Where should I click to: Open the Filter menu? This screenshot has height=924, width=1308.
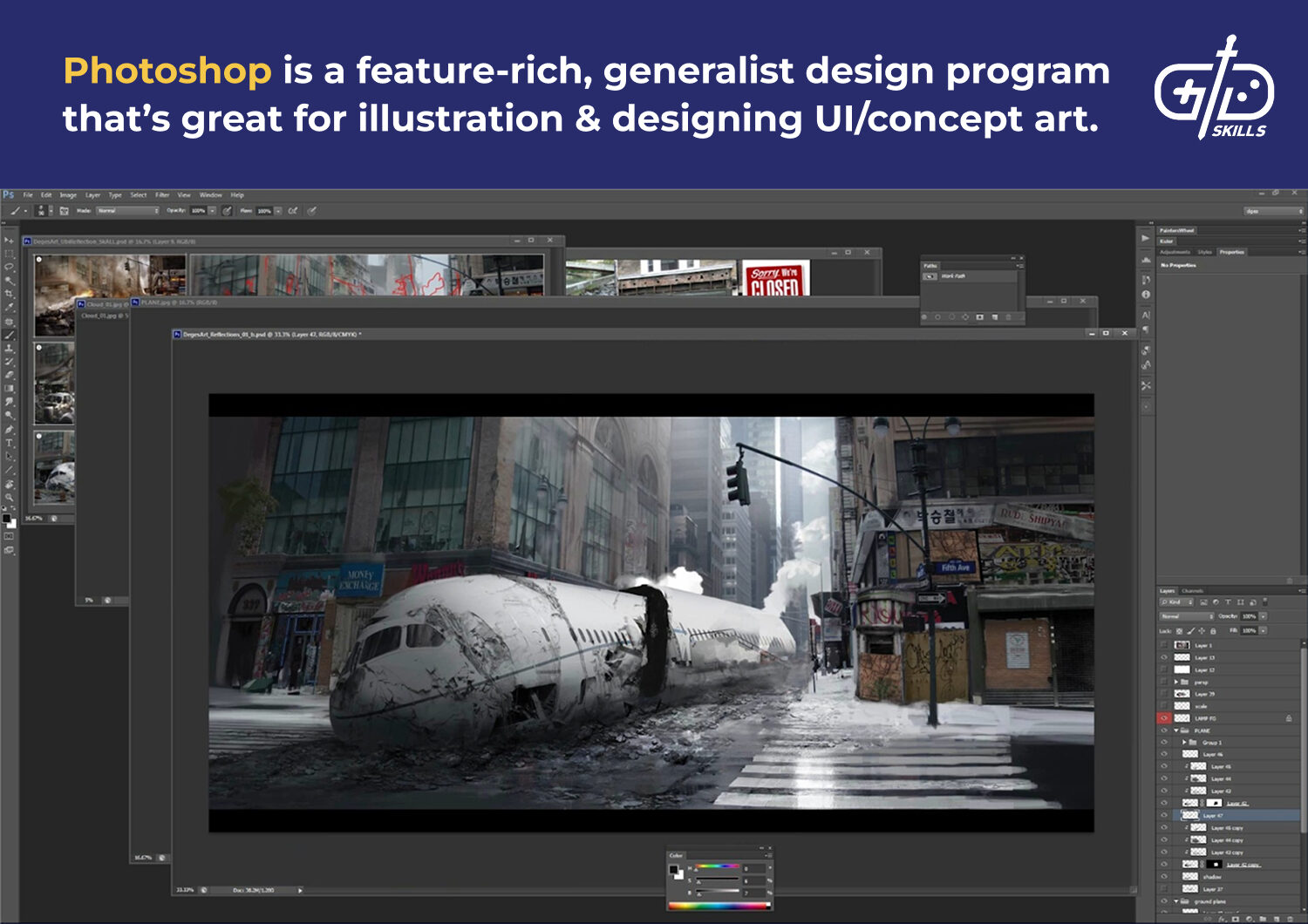tap(162, 195)
